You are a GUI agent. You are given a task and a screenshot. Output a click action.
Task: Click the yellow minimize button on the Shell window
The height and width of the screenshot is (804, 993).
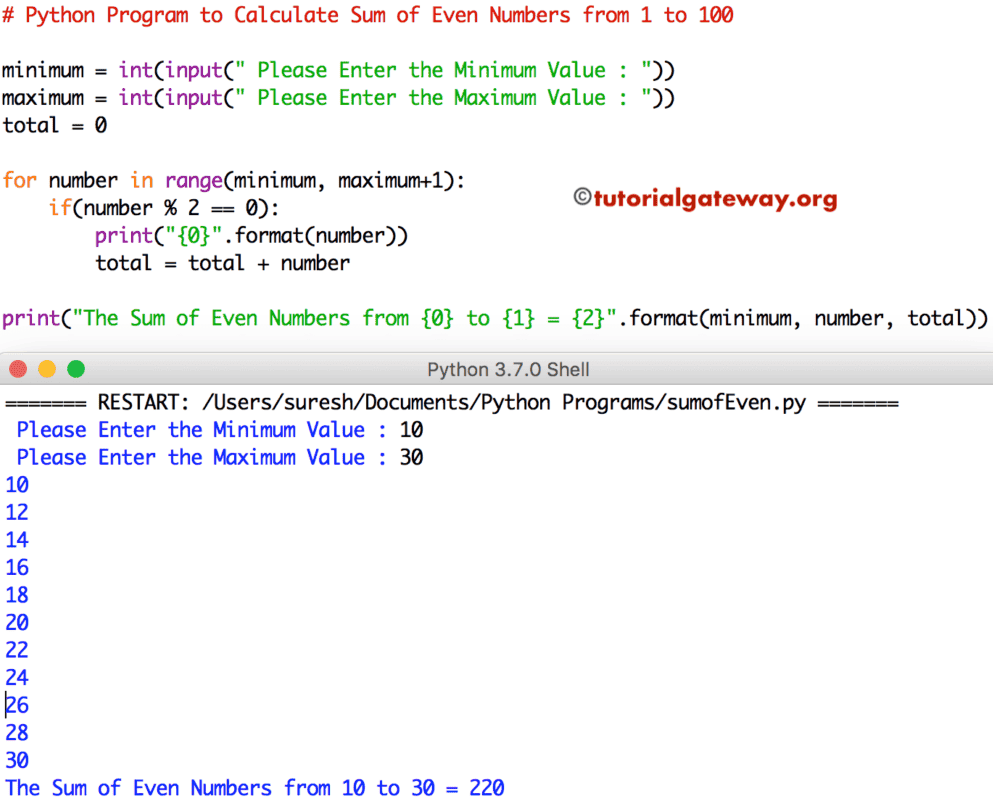46,368
